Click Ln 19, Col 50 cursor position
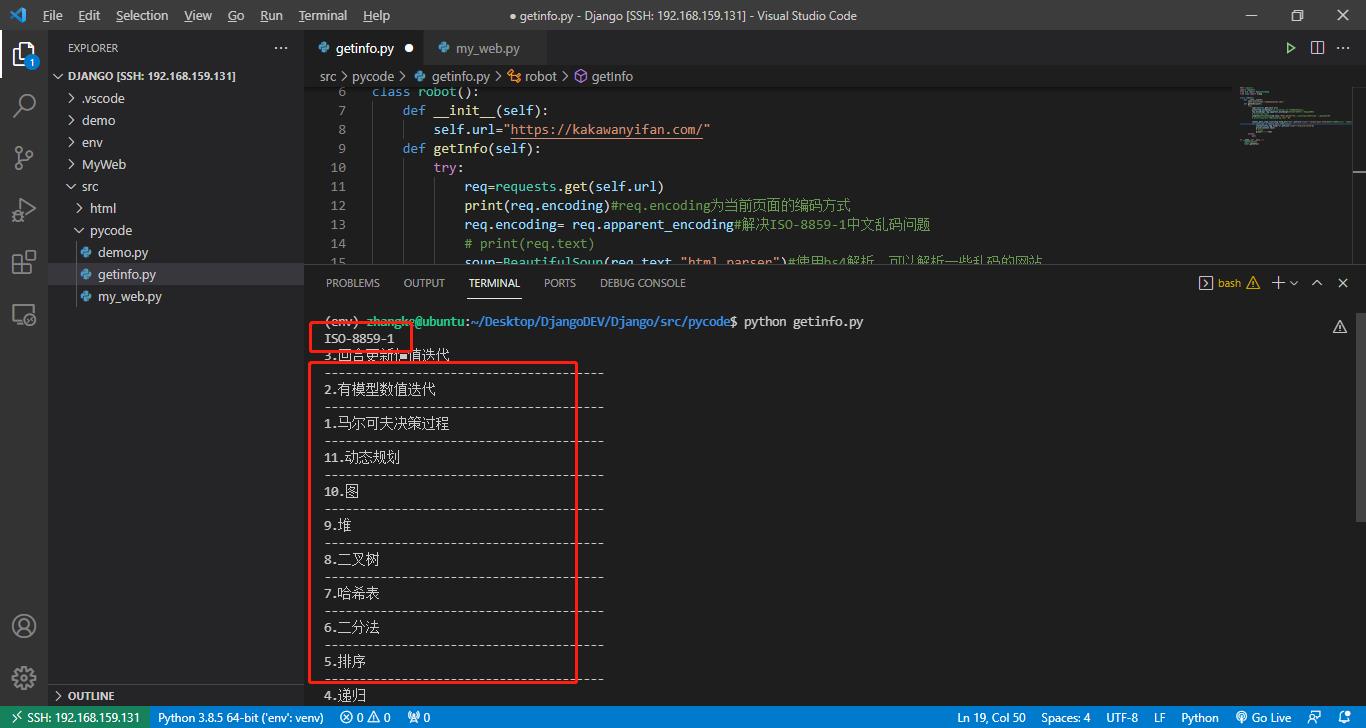The width and height of the screenshot is (1366, 728). coord(991,717)
